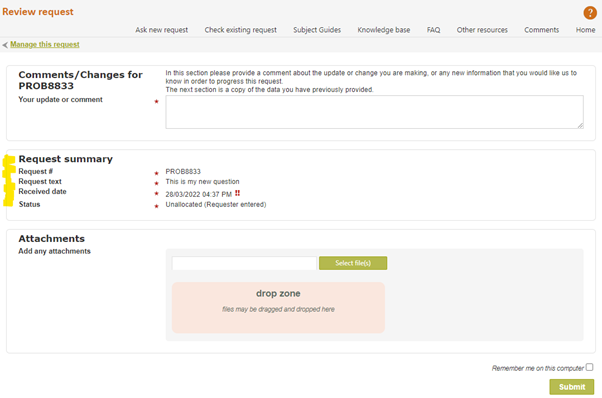Open the Ask new request menu
Screen dimensions: 602x398
tap(161, 30)
